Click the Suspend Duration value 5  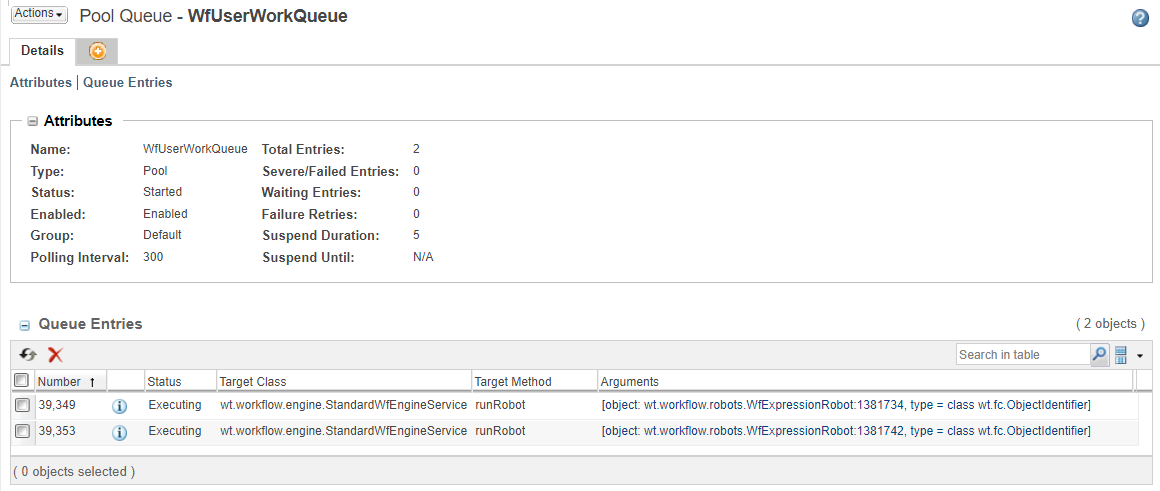[x=417, y=236]
